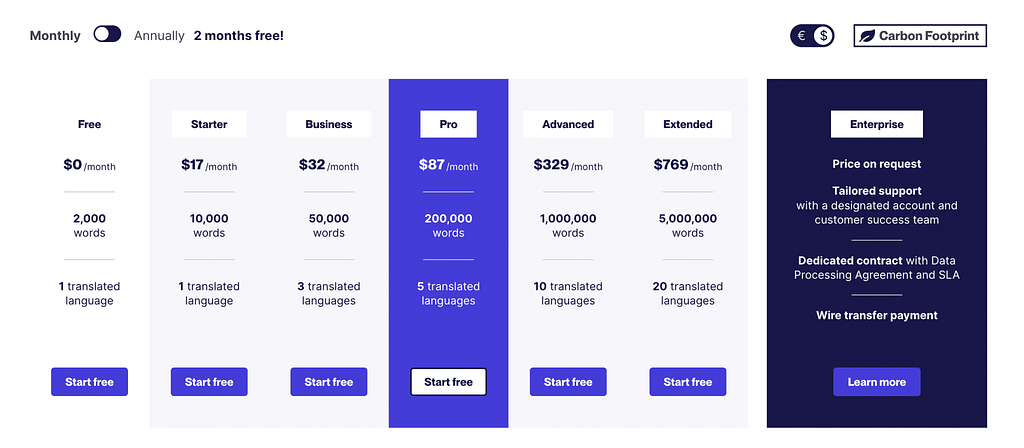The width and height of the screenshot is (1024, 448).
Task: Start free on the Starter plan
Action: tap(209, 382)
